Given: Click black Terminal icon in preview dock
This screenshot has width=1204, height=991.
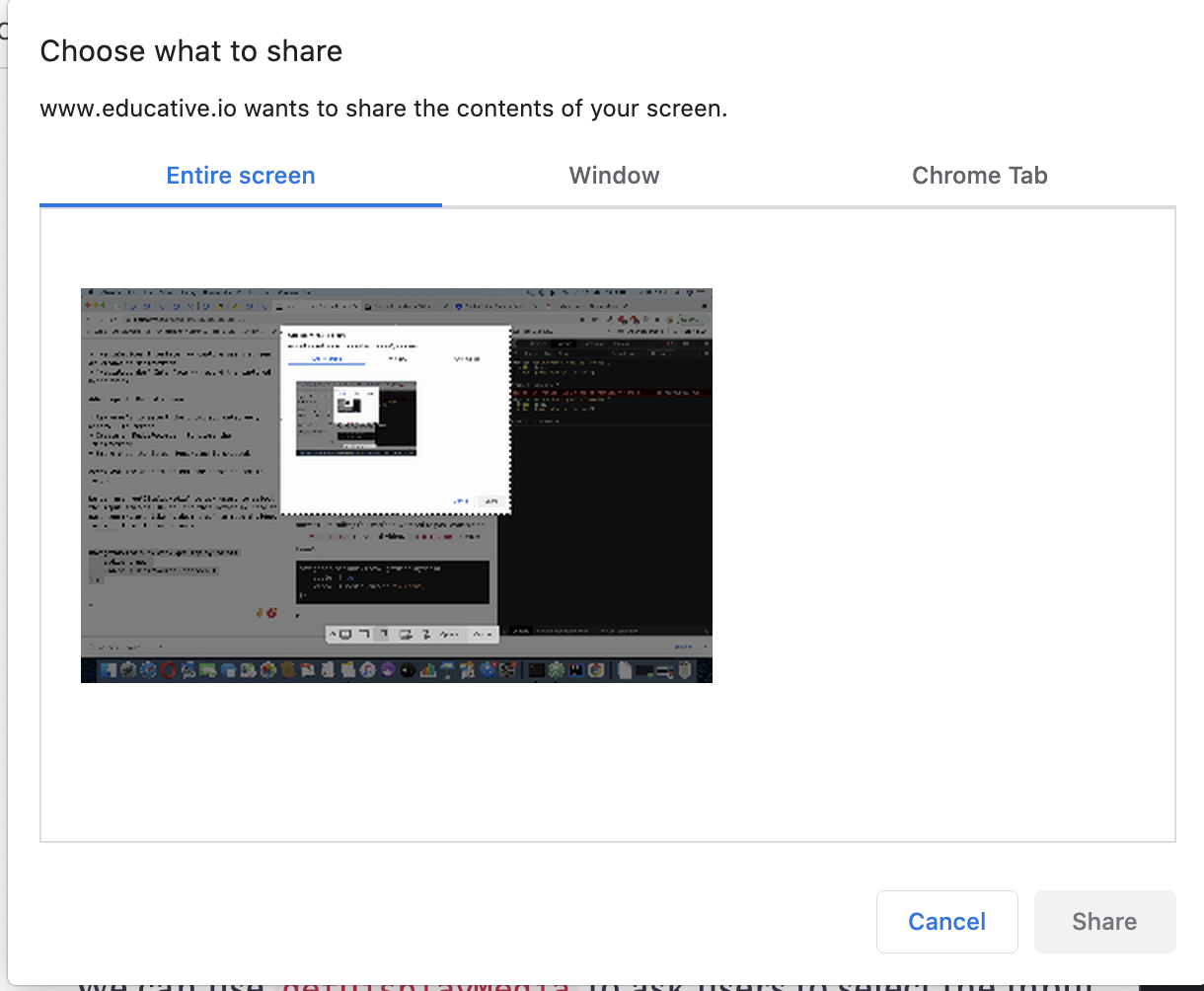Looking at the screenshot, I should coord(536,670).
